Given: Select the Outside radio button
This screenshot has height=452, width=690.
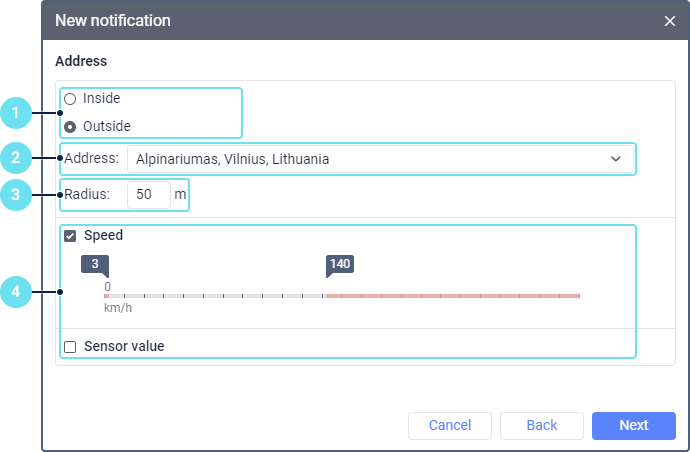Looking at the screenshot, I should [x=70, y=127].
